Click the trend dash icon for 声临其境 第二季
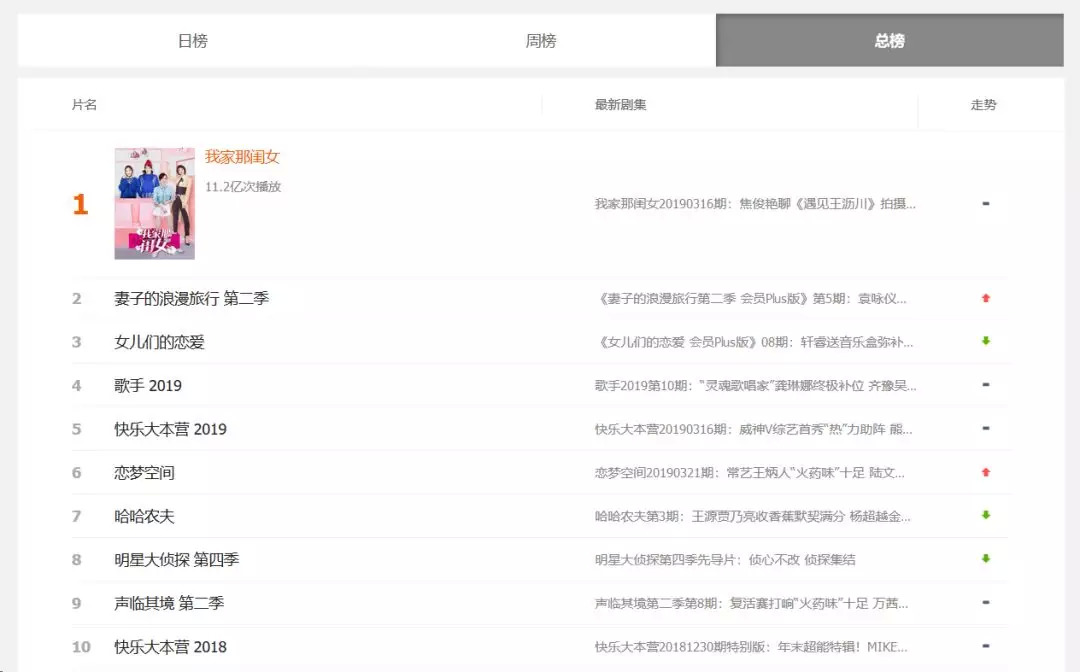Image resolution: width=1080 pixels, height=672 pixels. [x=986, y=603]
